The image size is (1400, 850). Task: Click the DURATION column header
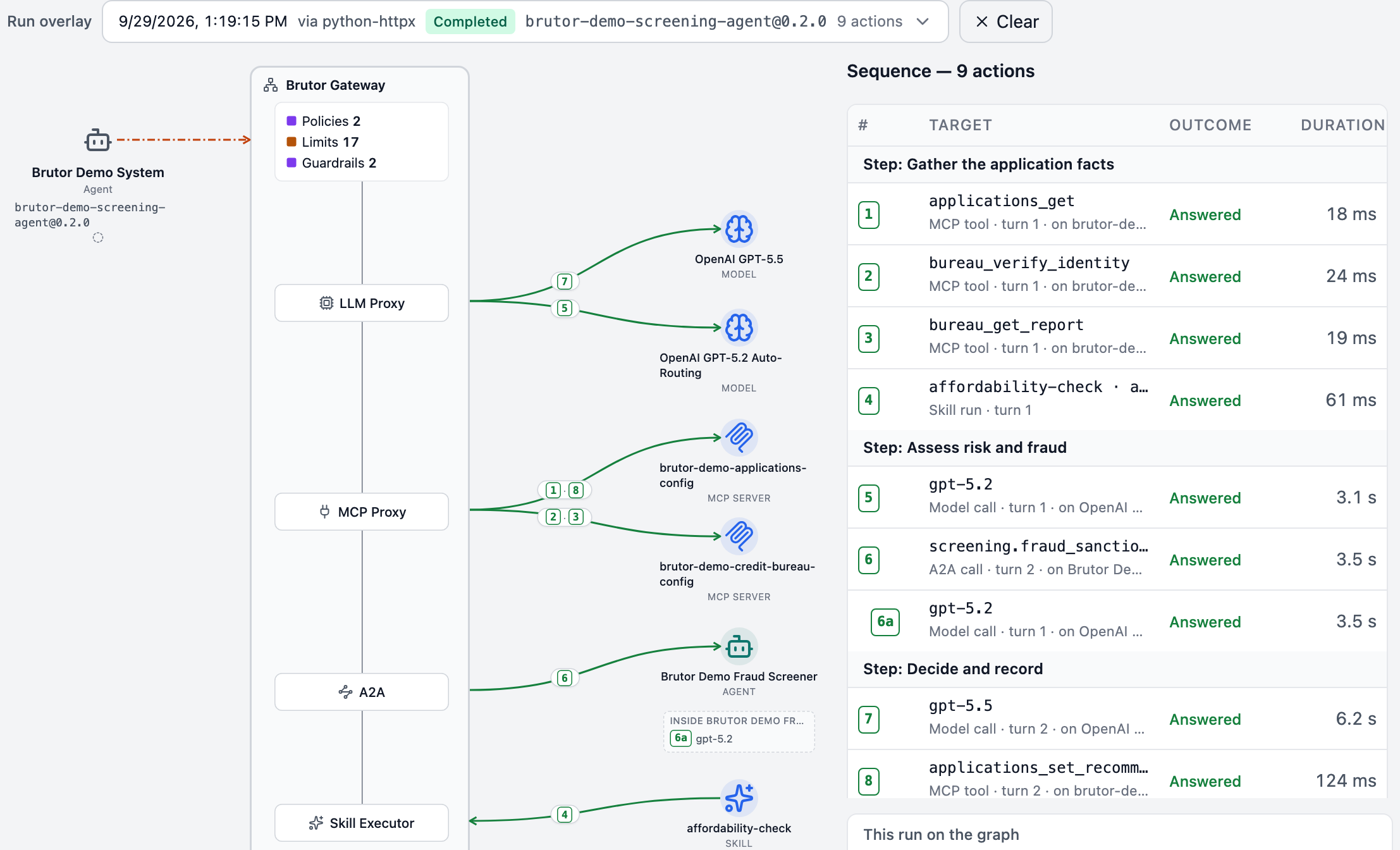point(1342,125)
